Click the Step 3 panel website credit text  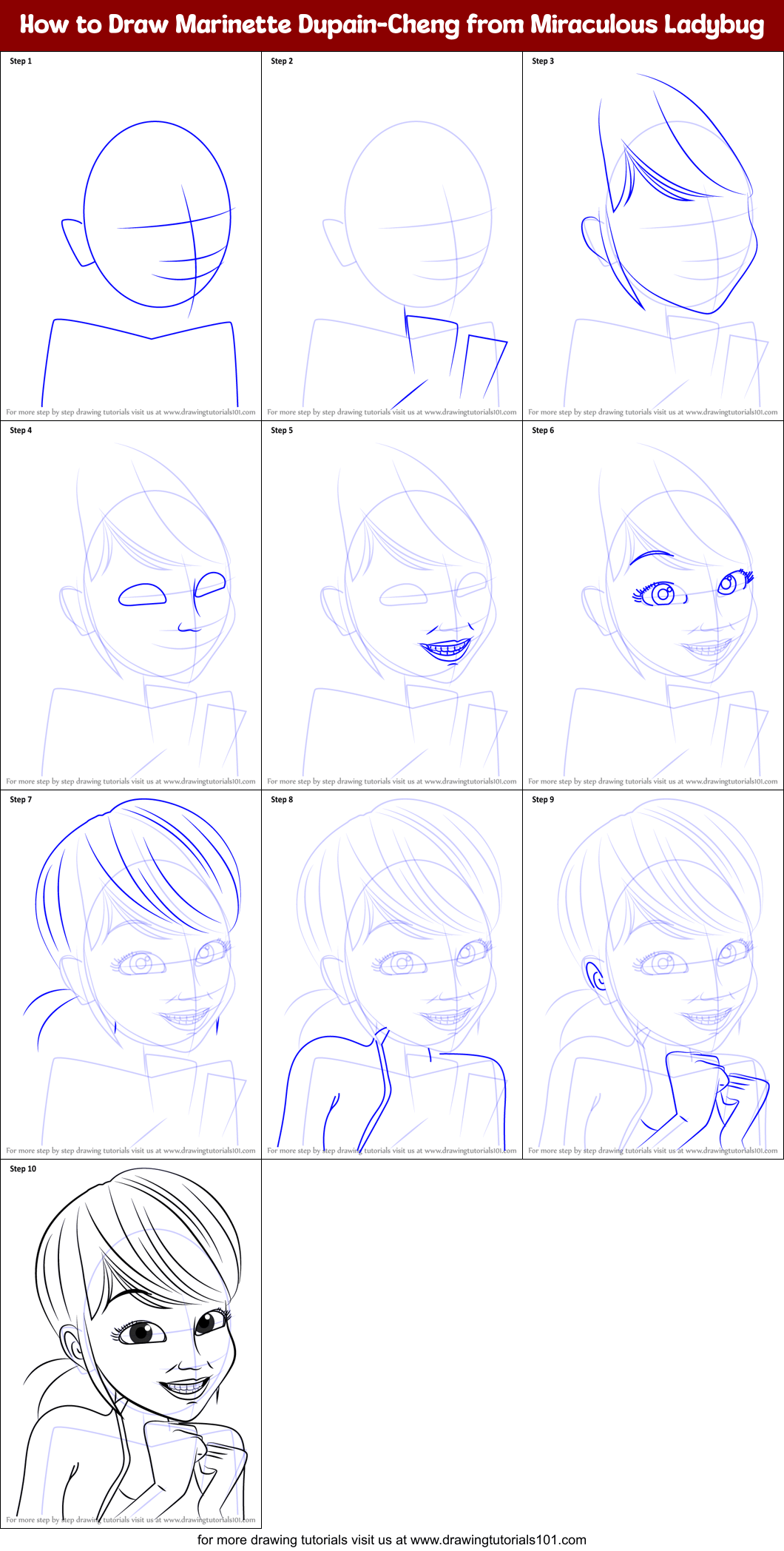click(653, 412)
